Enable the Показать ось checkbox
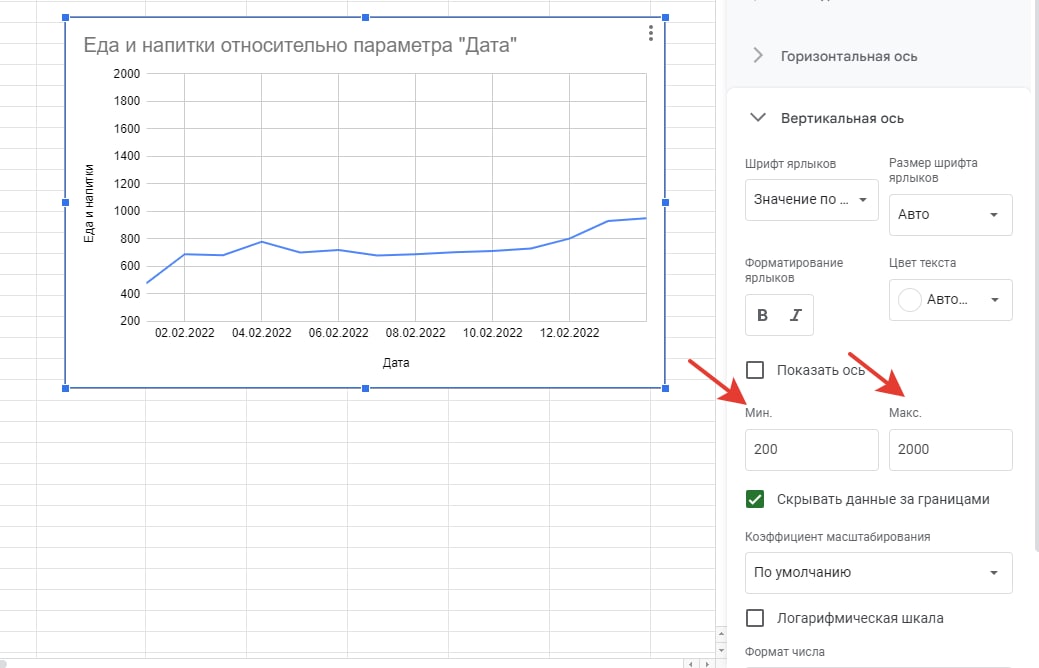The image size is (1039, 668). click(x=756, y=370)
